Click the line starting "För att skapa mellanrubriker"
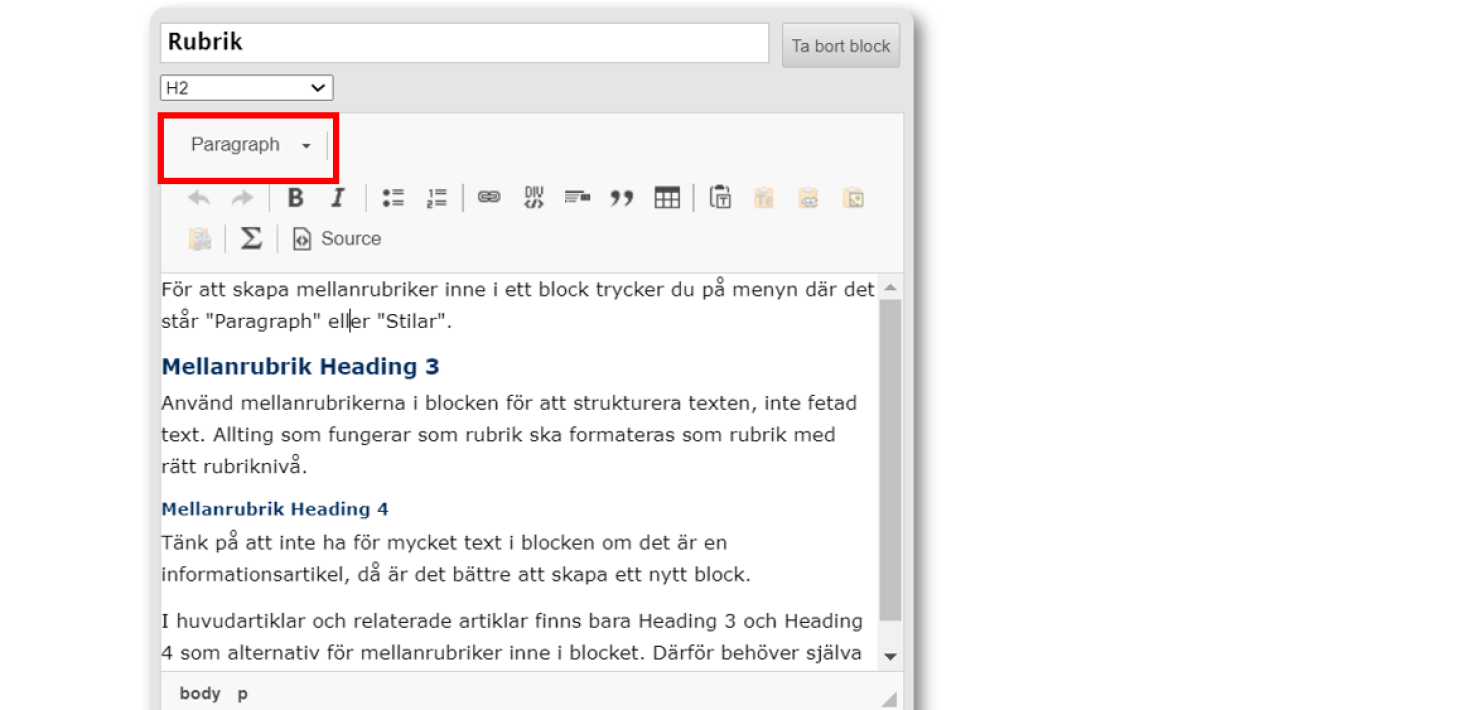This screenshot has width=1468, height=710. [518, 289]
